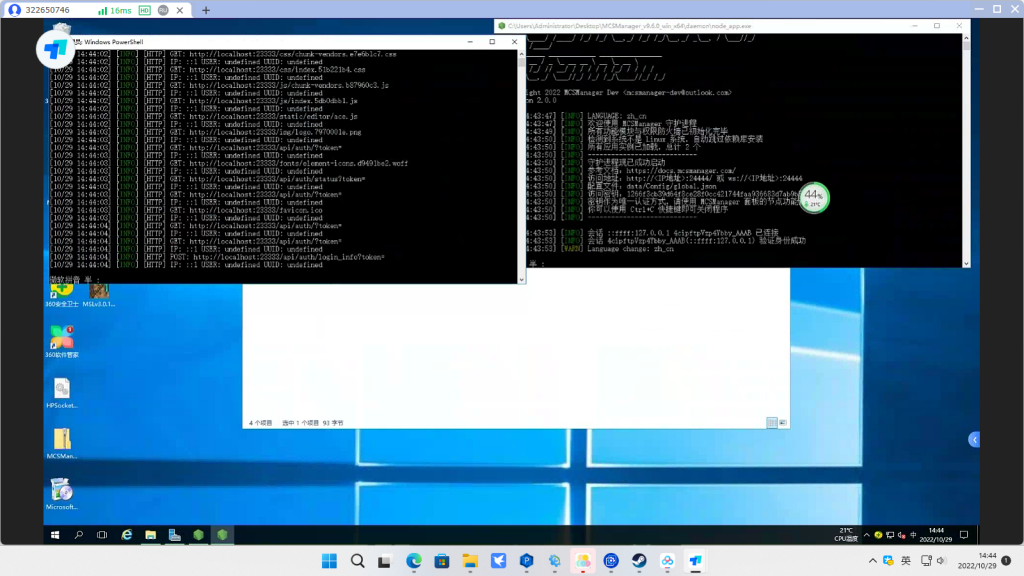Open local Task View
The width and height of the screenshot is (1024, 576).
(385, 561)
